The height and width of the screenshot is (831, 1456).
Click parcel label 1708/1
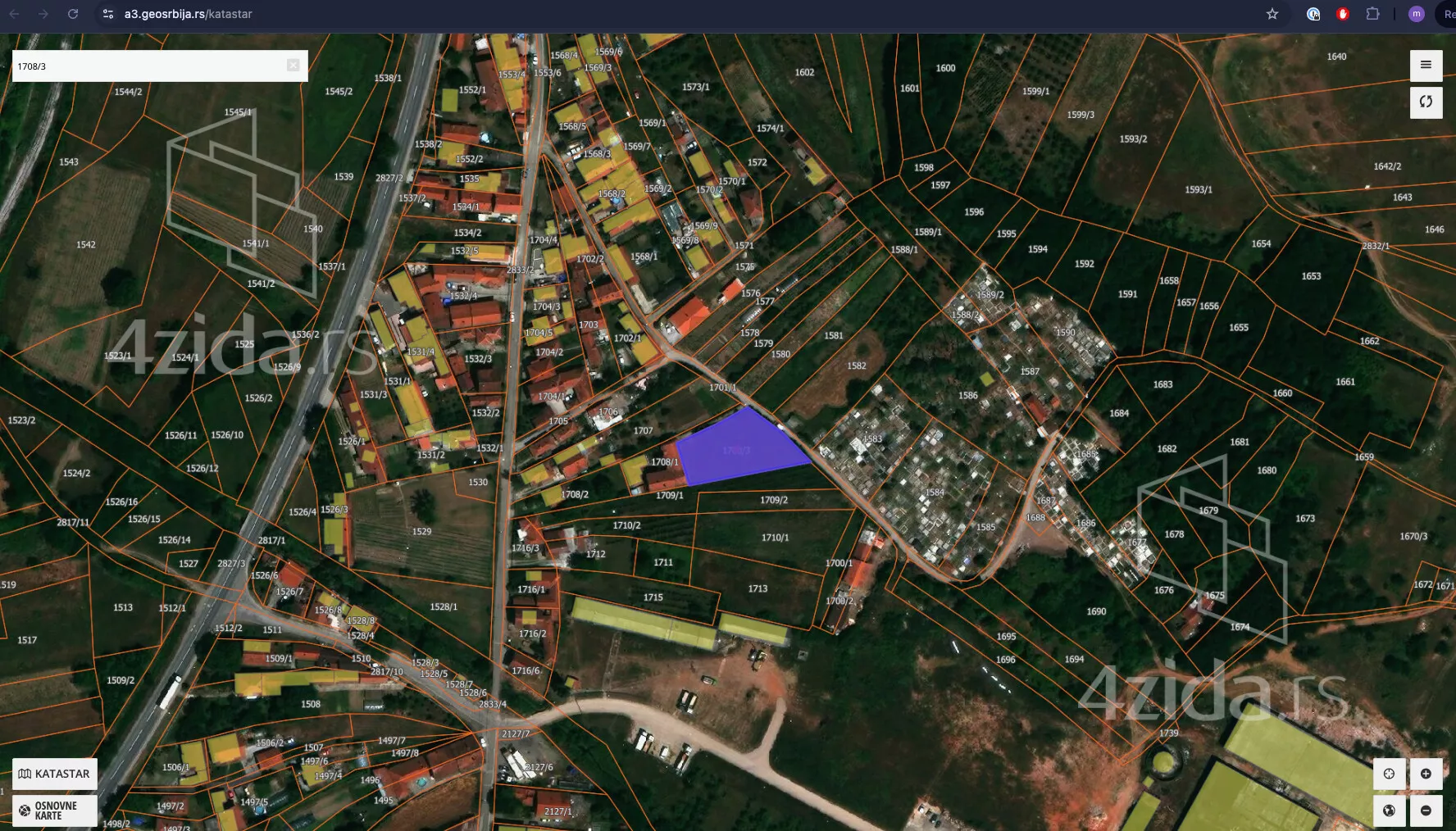665,462
